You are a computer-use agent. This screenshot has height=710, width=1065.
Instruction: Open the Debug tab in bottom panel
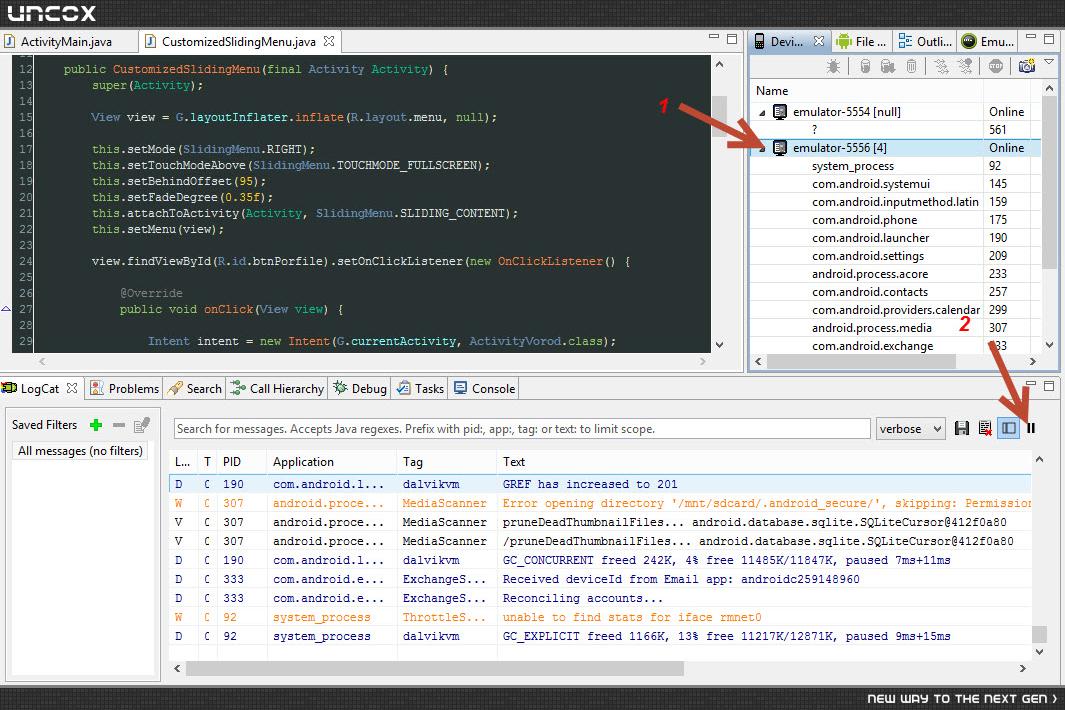tap(360, 389)
